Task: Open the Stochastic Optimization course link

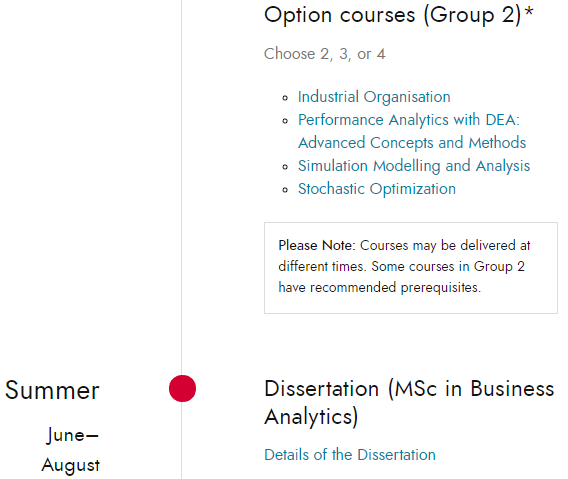Action: pyautogui.click(x=377, y=189)
